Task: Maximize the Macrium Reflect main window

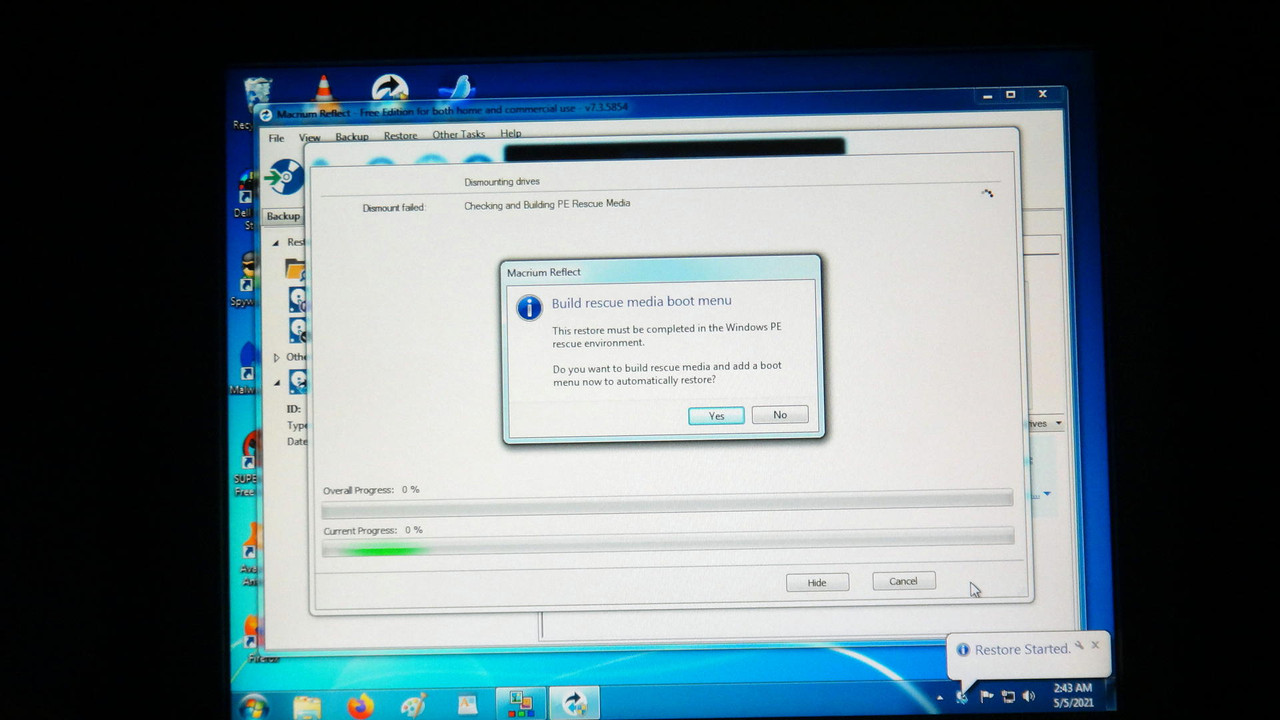Action: (1011, 95)
